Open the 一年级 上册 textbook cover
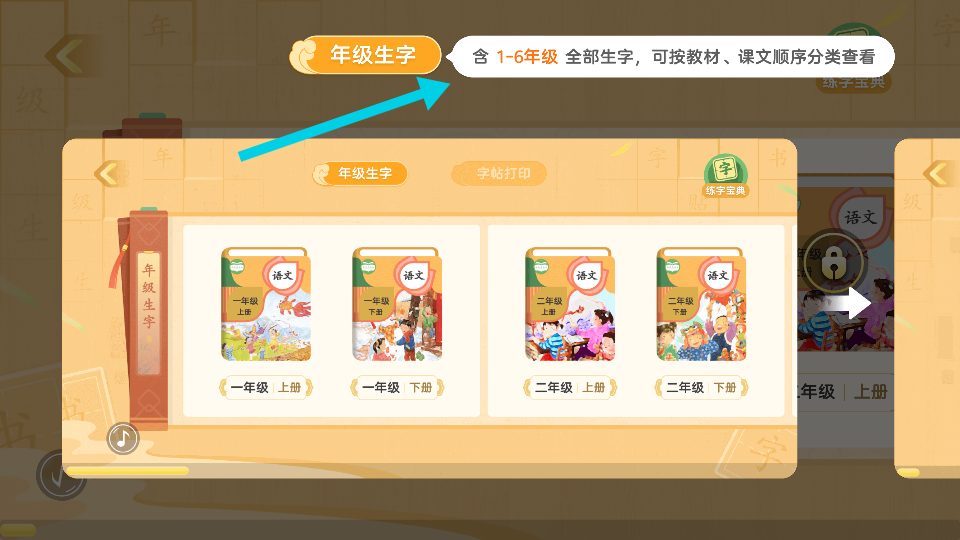The width and height of the screenshot is (960, 540). click(x=266, y=304)
